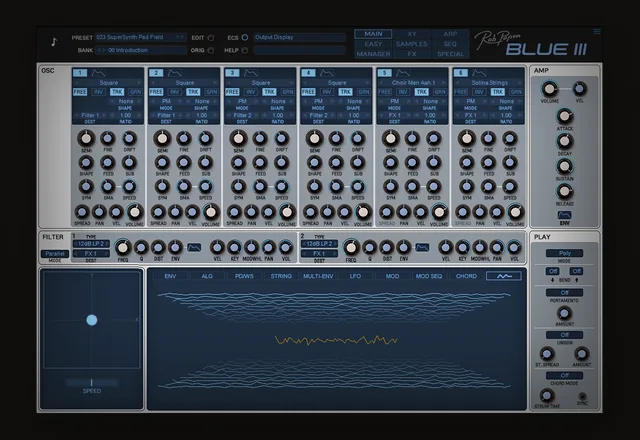Click Filter 1 envelope shape icon
Viewport: 640px width, 440px height.
point(194,247)
